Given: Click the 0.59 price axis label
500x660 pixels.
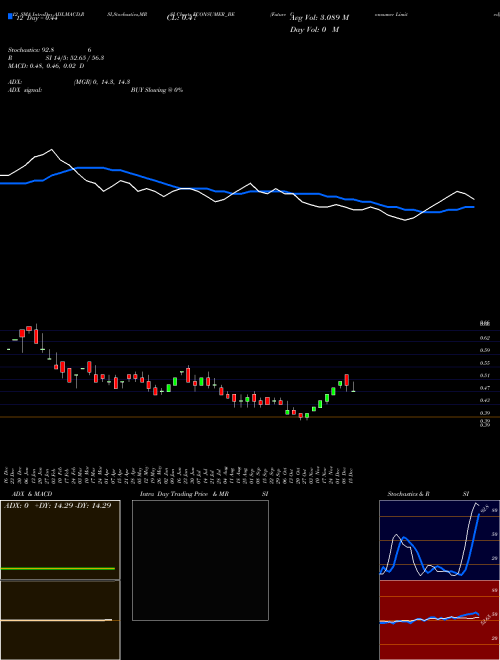Looking at the screenshot, I should [x=484, y=350].
